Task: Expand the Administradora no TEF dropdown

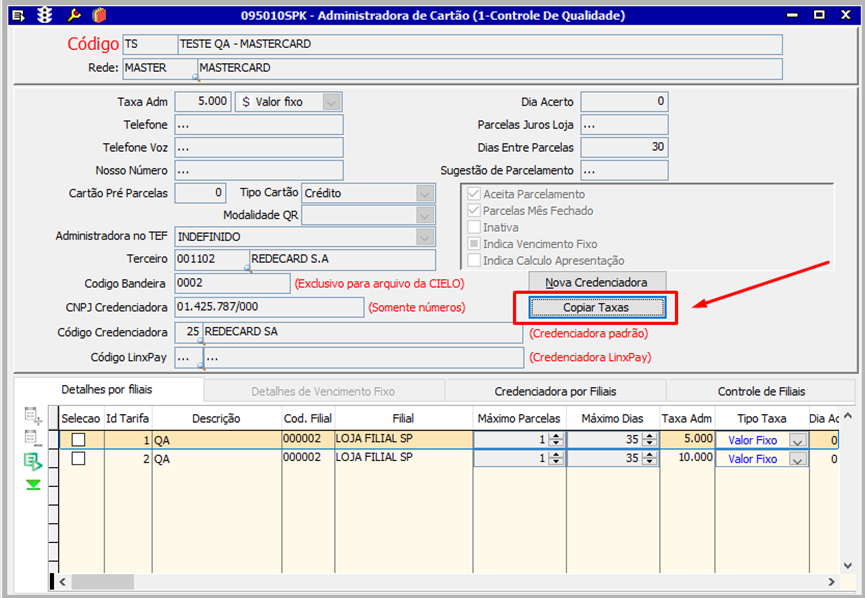Action: coord(424,237)
